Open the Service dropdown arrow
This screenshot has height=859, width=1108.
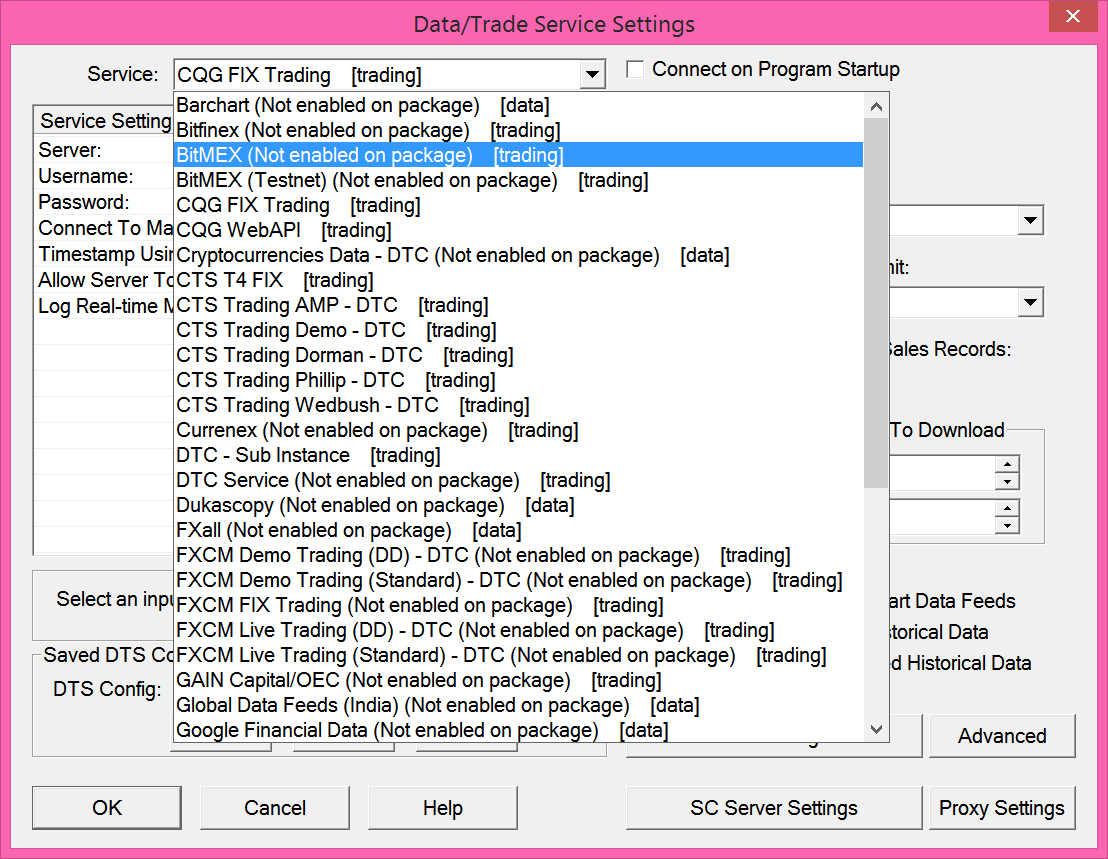592,74
